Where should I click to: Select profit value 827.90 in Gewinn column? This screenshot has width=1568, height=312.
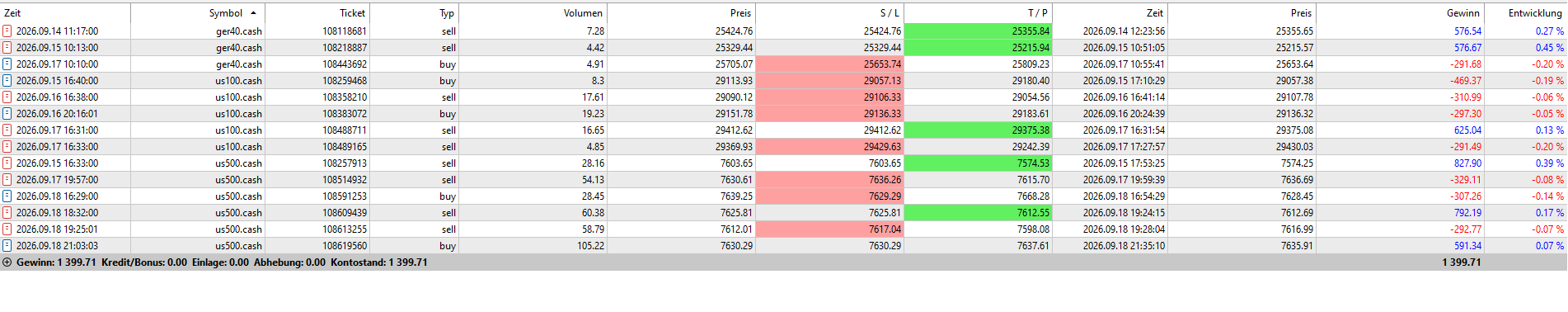(x=1467, y=163)
